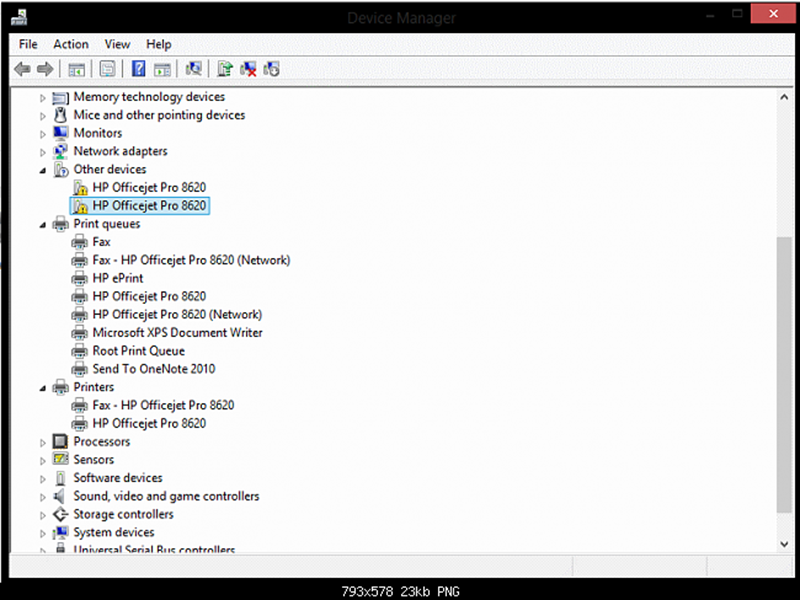Select Fax - HP Officejet Pro 8620 (Network)
The image size is (800, 600).
click(x=191, y=260)
